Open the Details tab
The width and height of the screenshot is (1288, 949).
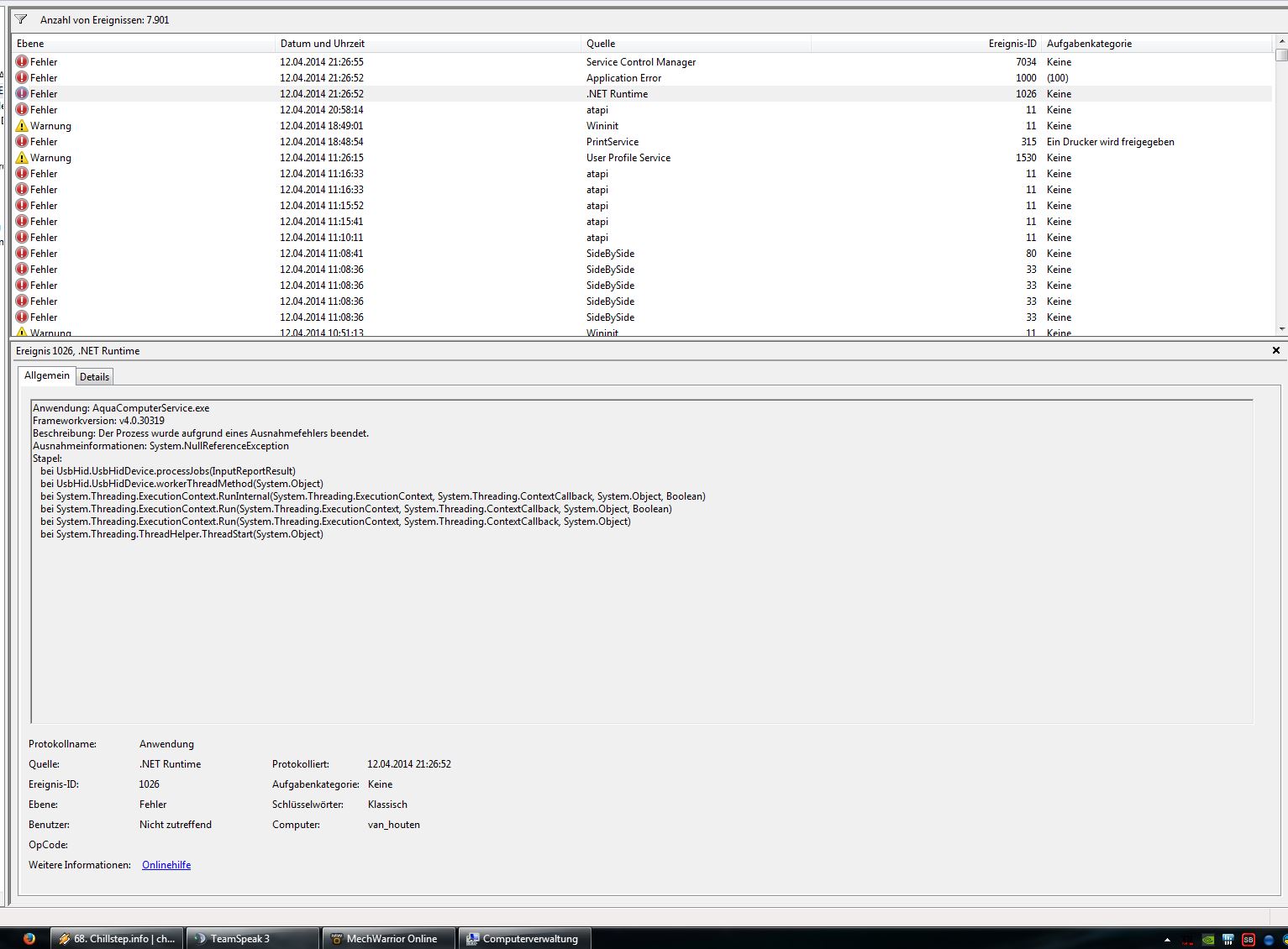(x=94, y=377)
